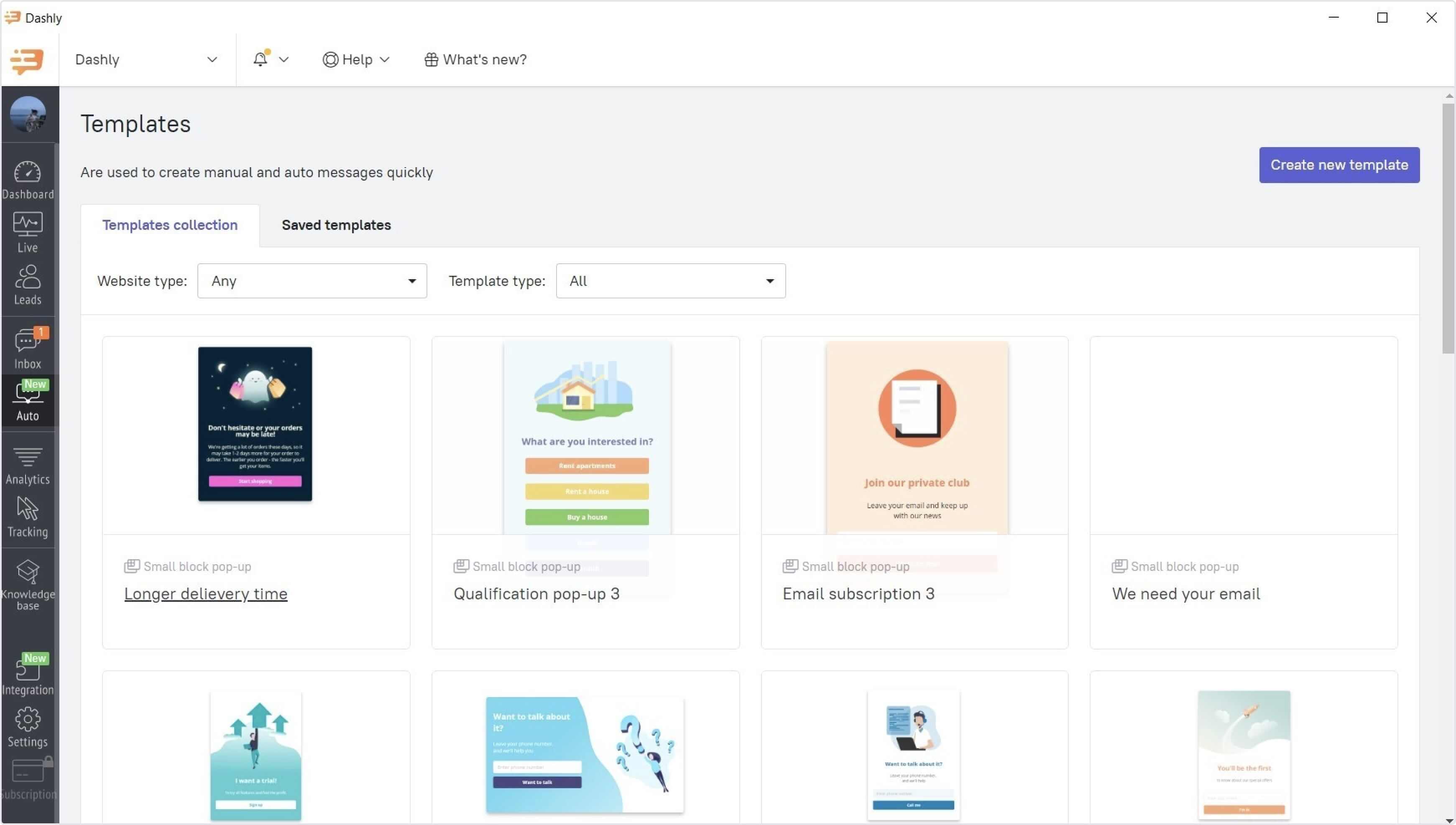
Task: Open the Inbox with unread badge
Action: pos(27,347)
